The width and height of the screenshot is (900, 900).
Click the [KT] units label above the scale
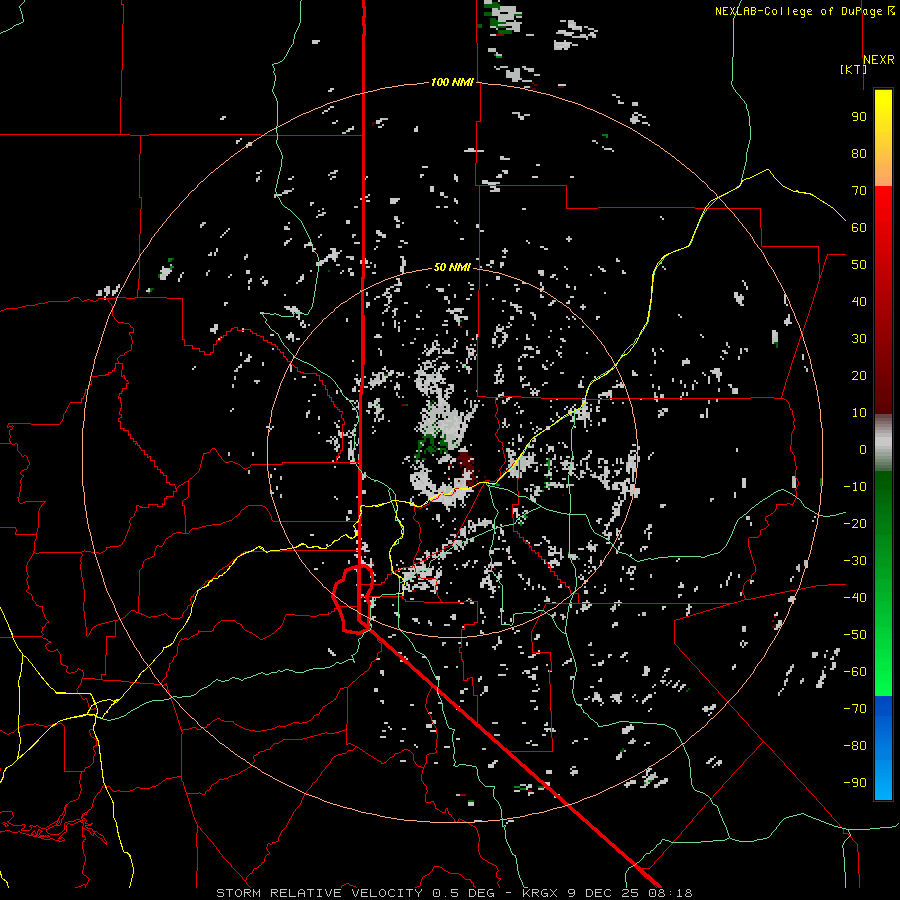[853, 69]
